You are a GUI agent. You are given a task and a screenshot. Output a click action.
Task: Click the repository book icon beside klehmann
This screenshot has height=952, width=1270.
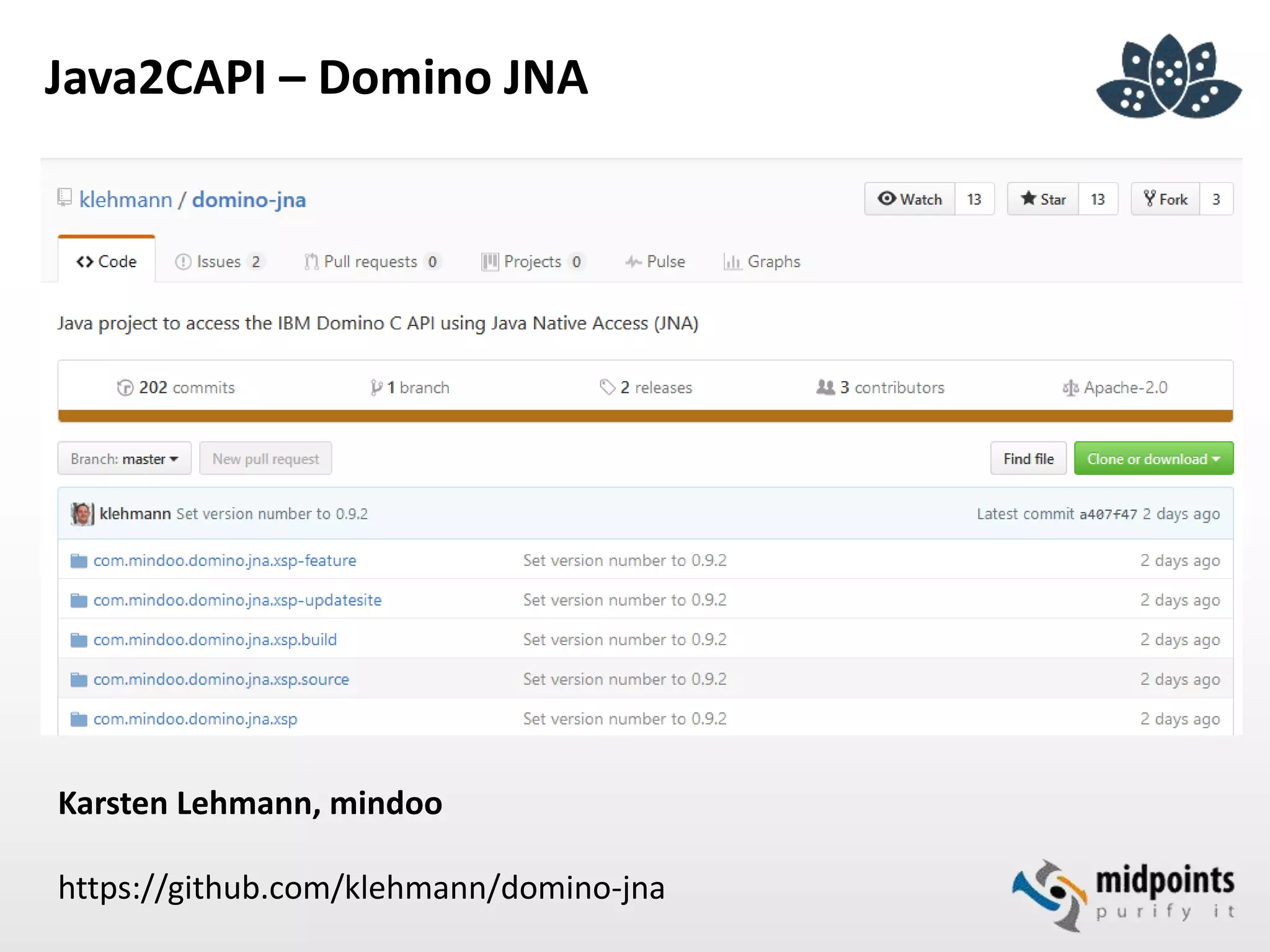[64, 198]
